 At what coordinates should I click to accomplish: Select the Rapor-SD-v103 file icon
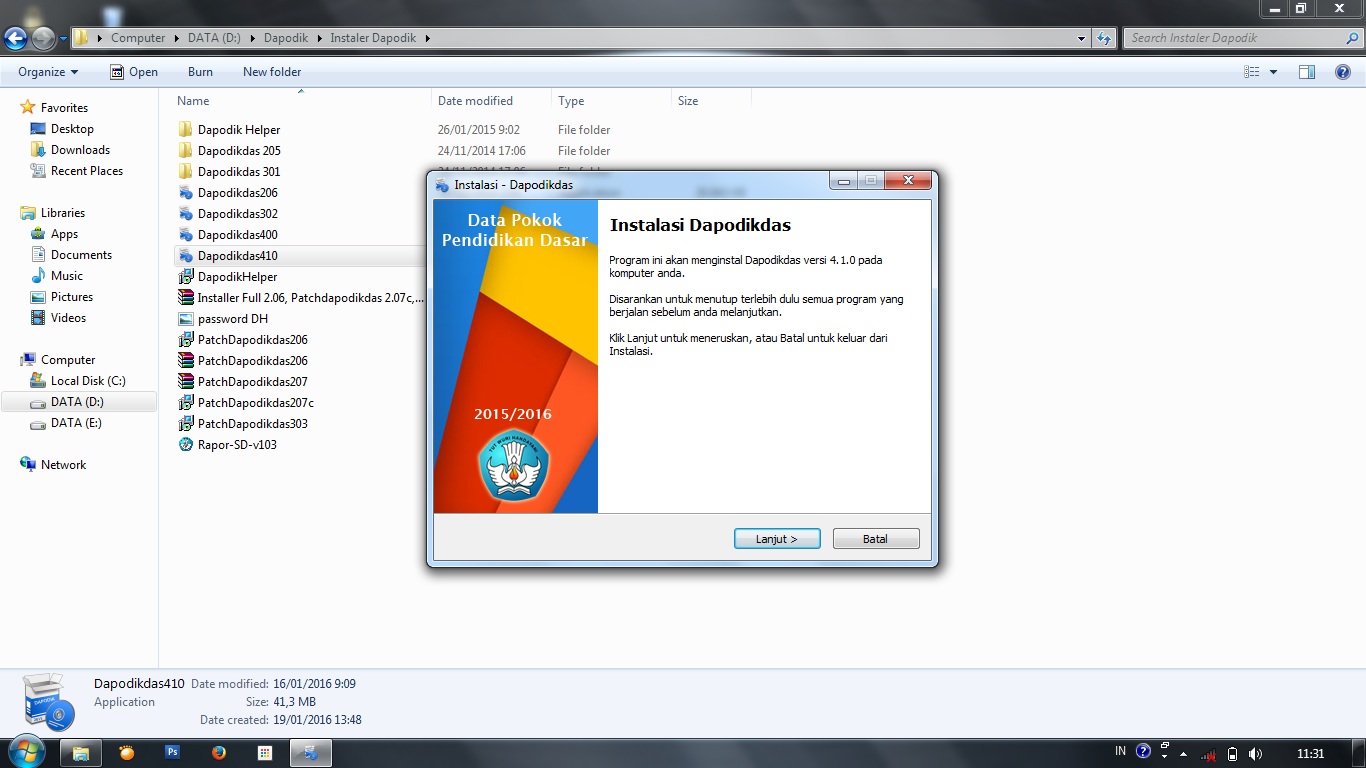click(185, 445)
